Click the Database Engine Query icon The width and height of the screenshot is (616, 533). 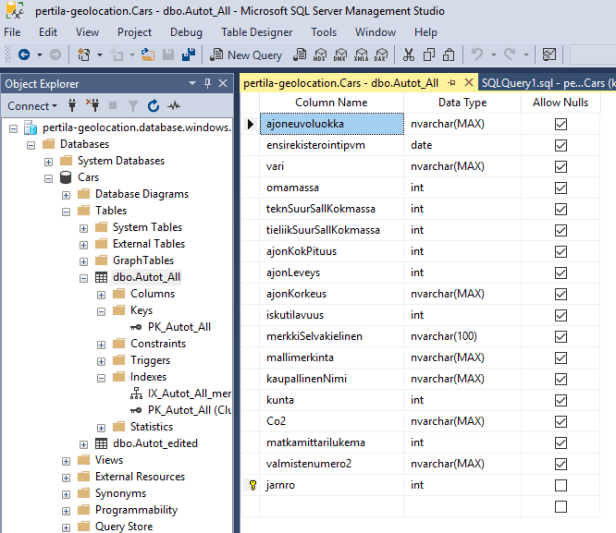pyautogui.click(x=300, y=55)
